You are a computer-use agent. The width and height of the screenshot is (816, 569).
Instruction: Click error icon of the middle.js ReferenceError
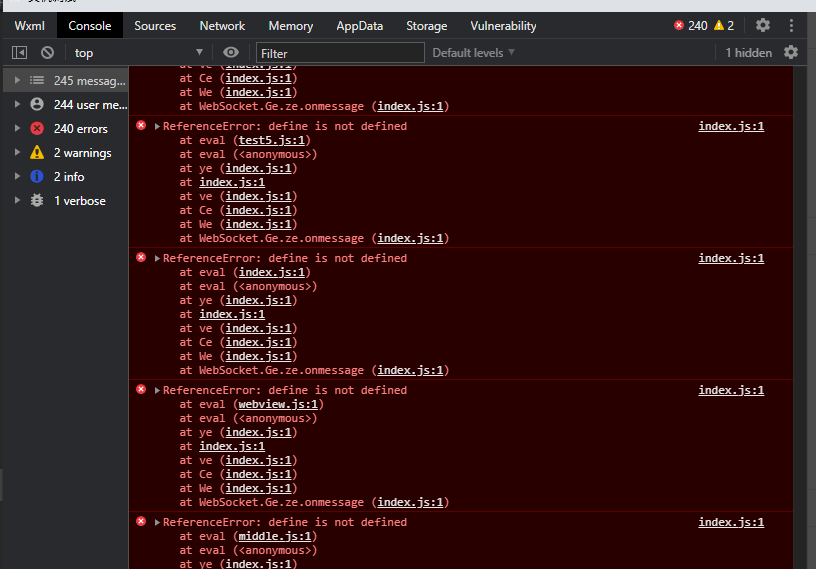[x=141, y=522]
